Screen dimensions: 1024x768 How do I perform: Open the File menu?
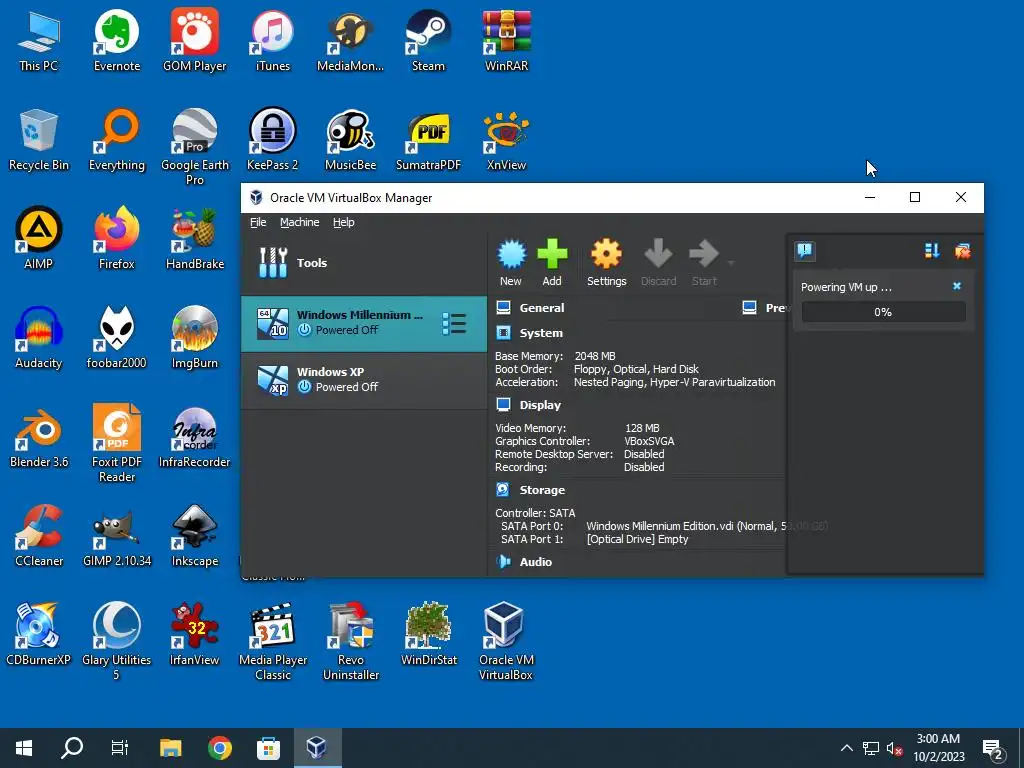pos(258,222)
